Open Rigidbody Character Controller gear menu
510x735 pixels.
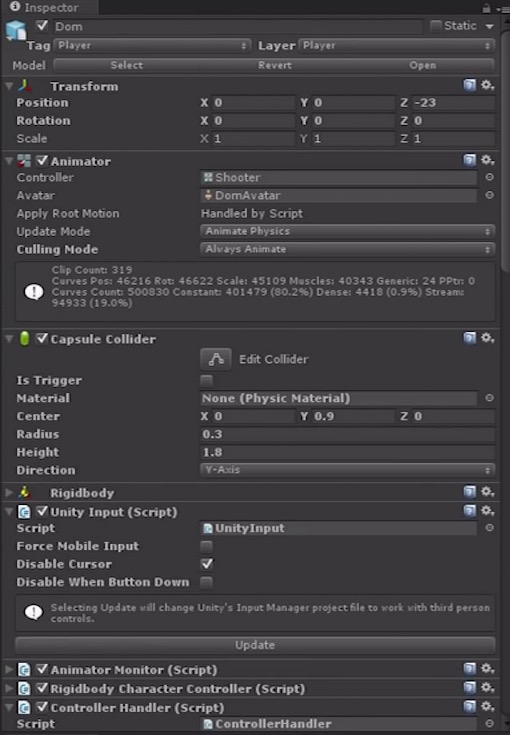click(x=488, y=688)
